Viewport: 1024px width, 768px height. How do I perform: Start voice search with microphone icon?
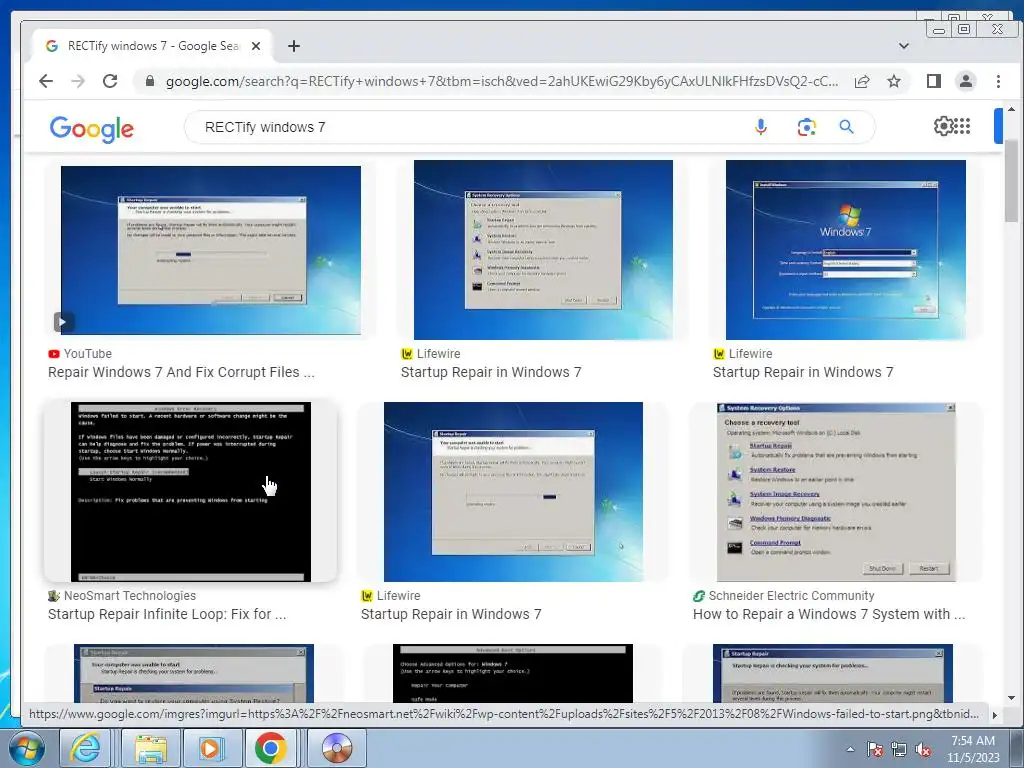pyautogui.click(x=761, y=127)
